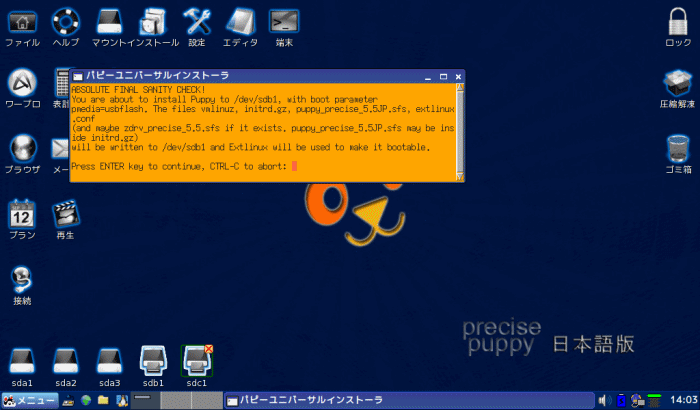Unmount sdc1 via its red X badge
700x410 pixels.
(208, 349)
